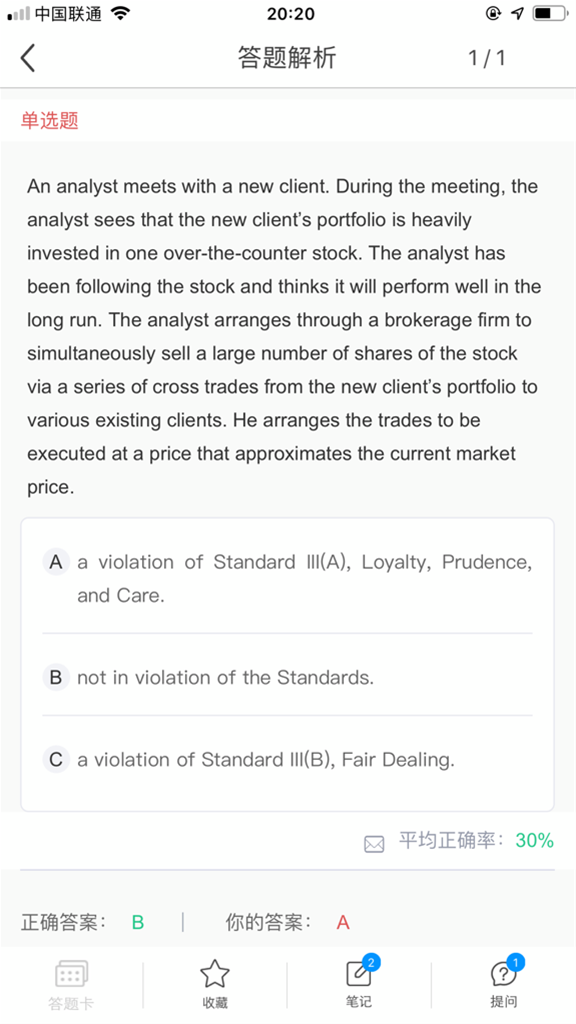Tap the rotation lock status icon
576x1024 pixels.
[494, 13]
